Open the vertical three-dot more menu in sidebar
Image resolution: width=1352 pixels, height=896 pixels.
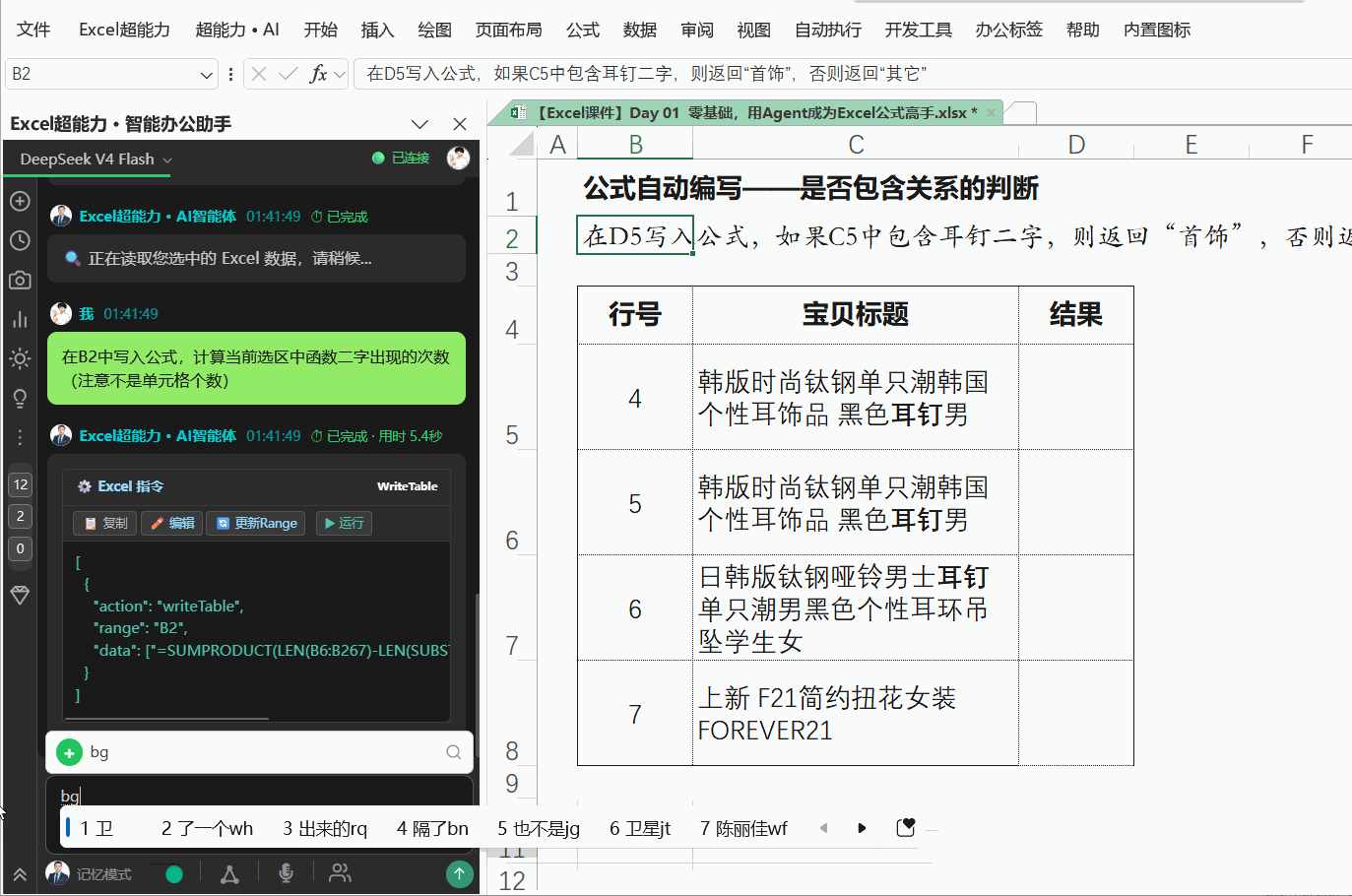tap(20, 436)
